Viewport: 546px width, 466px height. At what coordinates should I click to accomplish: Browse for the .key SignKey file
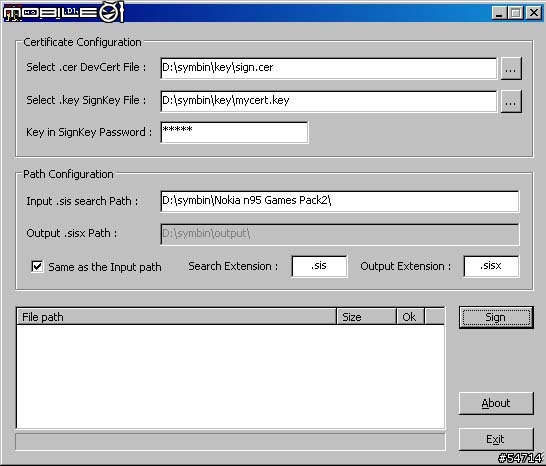[511, 101]
